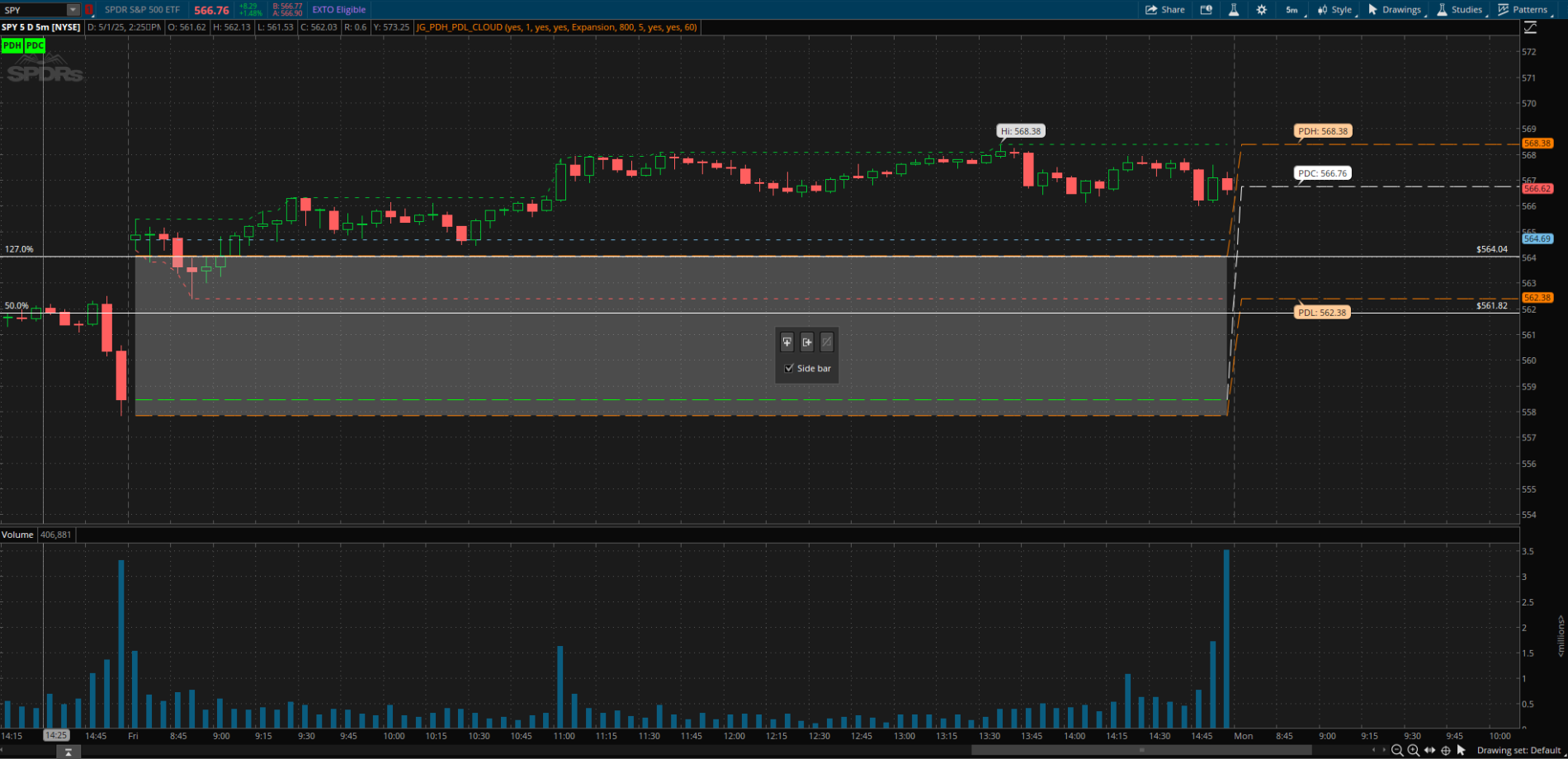
Task: Click the Share button
Action: pyautogui.click(x=1164, y=10)
